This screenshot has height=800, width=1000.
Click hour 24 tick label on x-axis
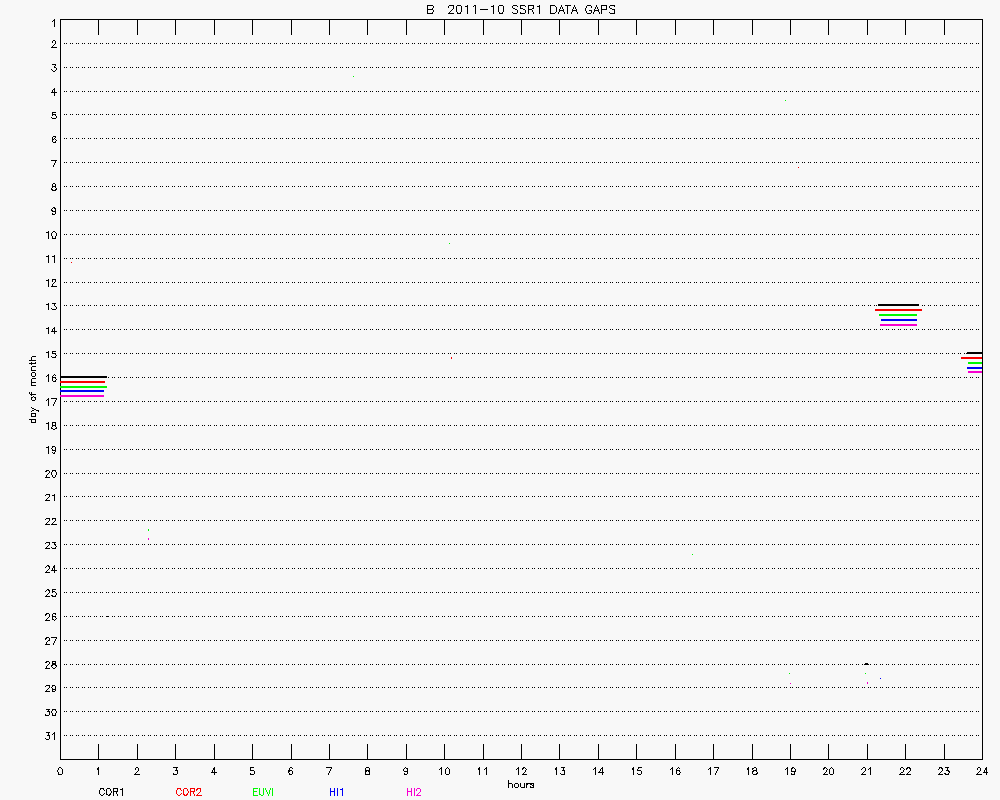coord(981,771)
